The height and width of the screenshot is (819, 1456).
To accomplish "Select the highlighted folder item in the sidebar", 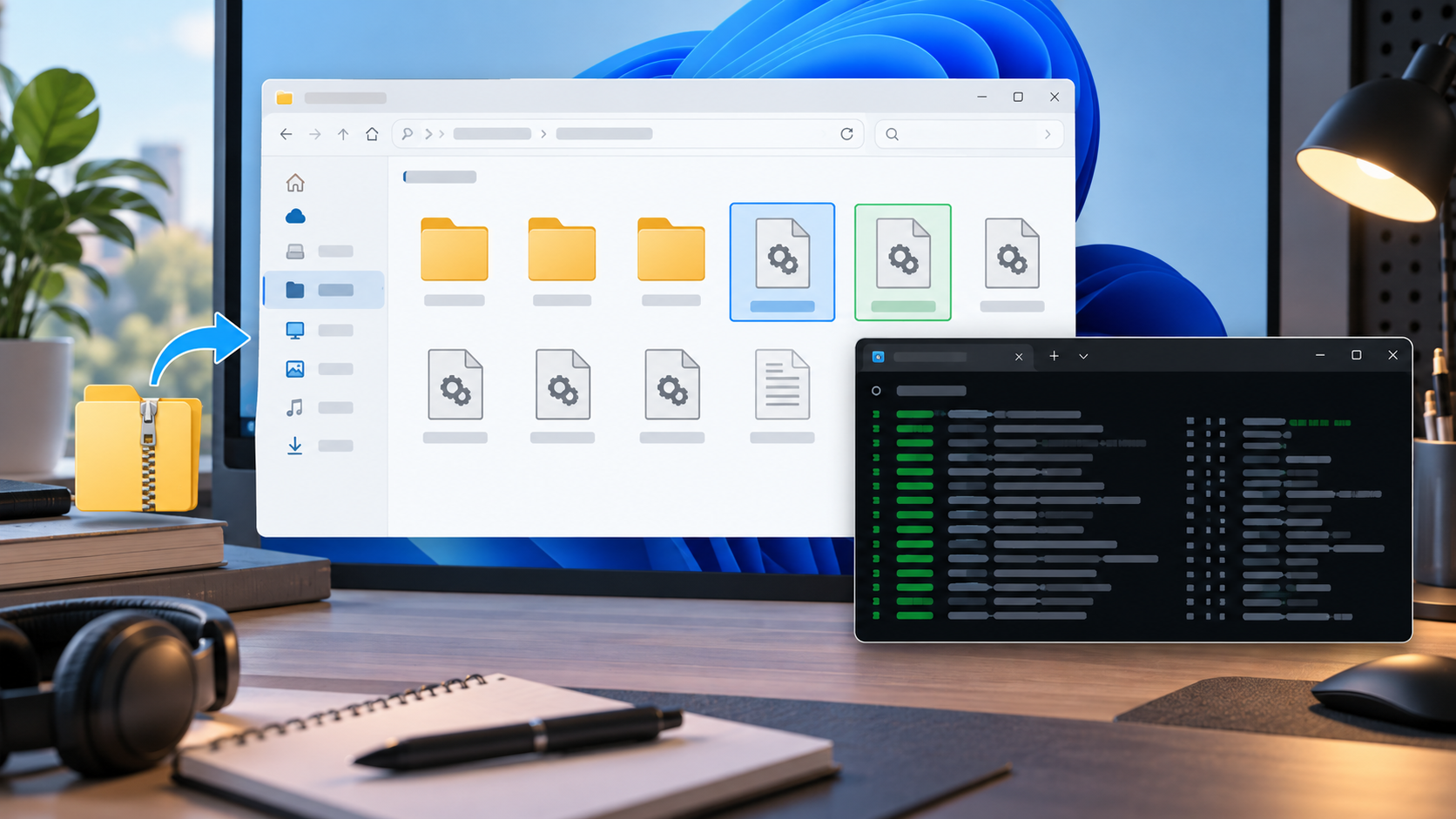I will pyautogui.click(x=323, y=290).
